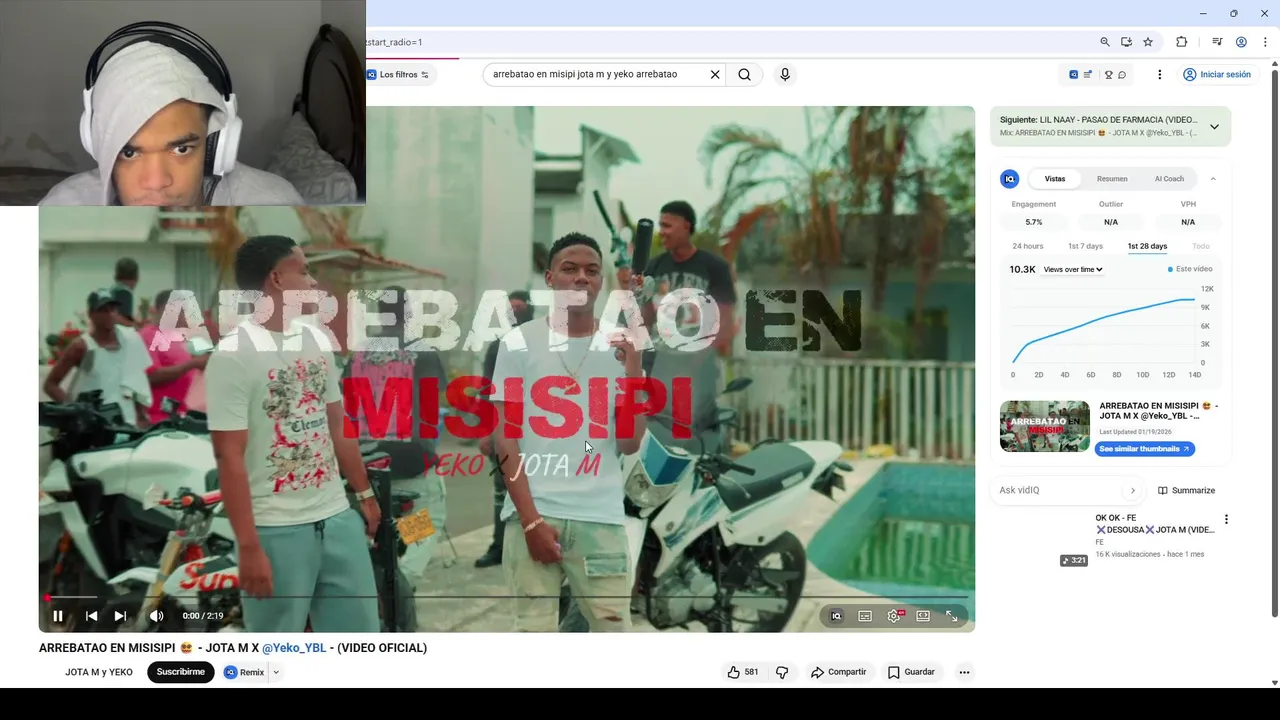Click the 5.7% engagement value
The width and height of the screenshot is (1280, 720).
[1034, 222]
